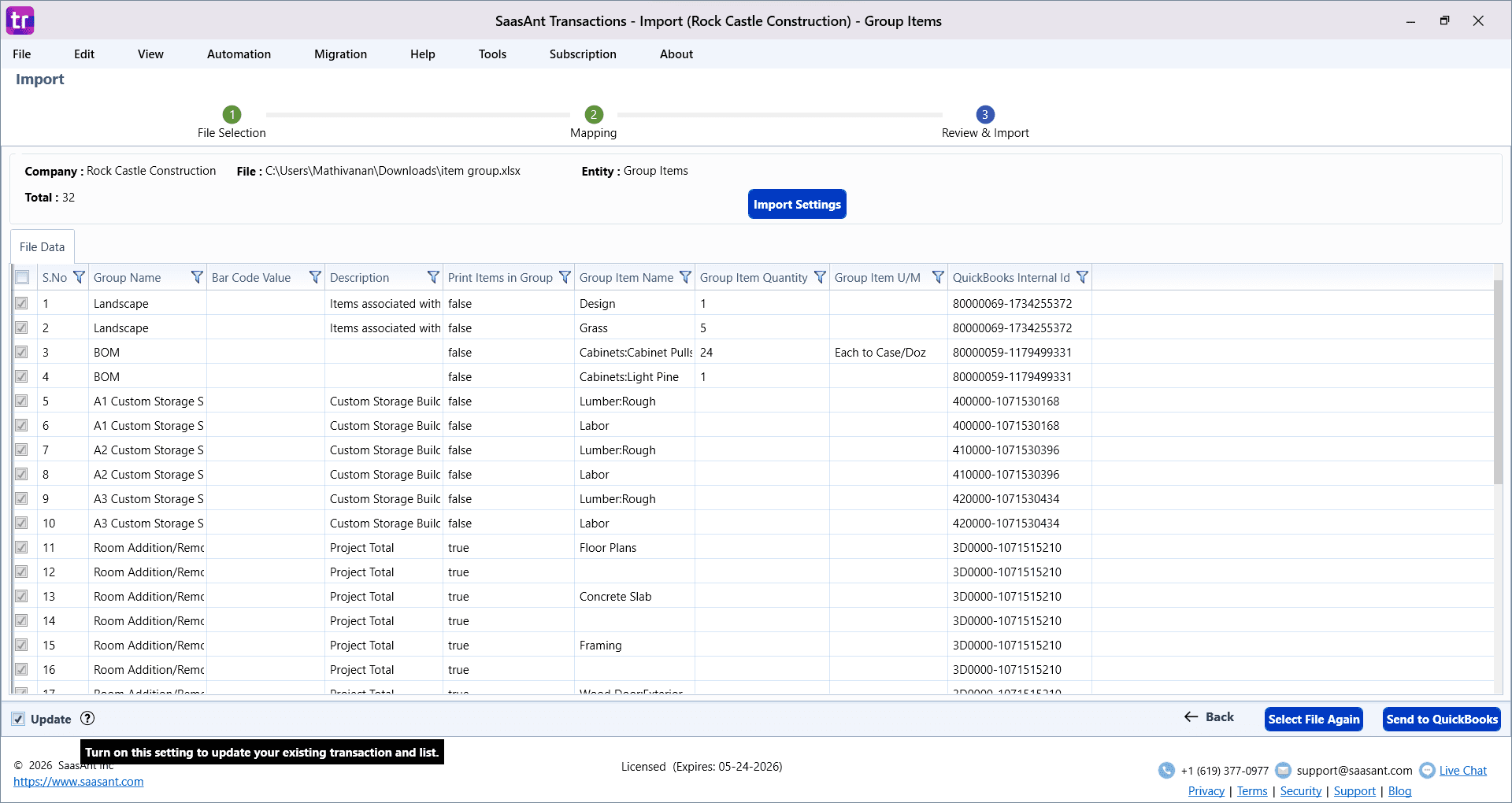This screenshot has width=1512, height=803.
Task: Open the Blog link
Action: click(1399, 791)
